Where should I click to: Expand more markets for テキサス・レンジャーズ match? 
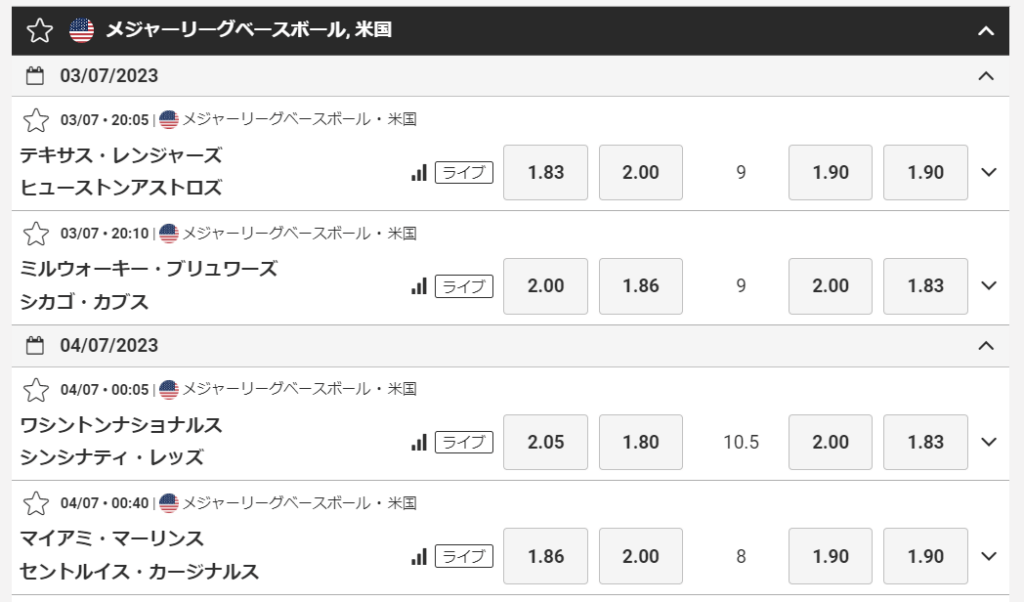[x=989, y=172]
